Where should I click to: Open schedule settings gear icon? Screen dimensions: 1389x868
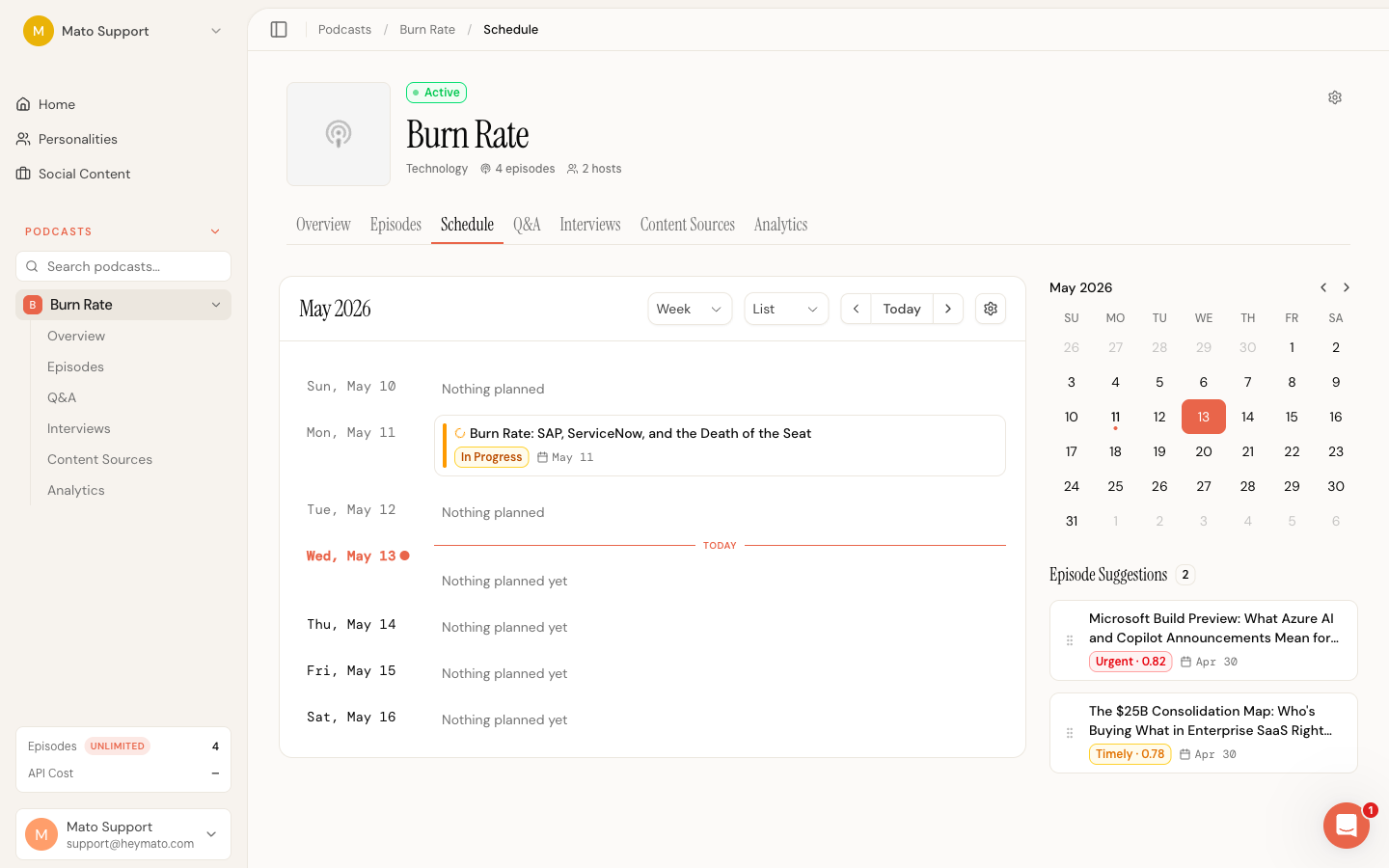991,309
